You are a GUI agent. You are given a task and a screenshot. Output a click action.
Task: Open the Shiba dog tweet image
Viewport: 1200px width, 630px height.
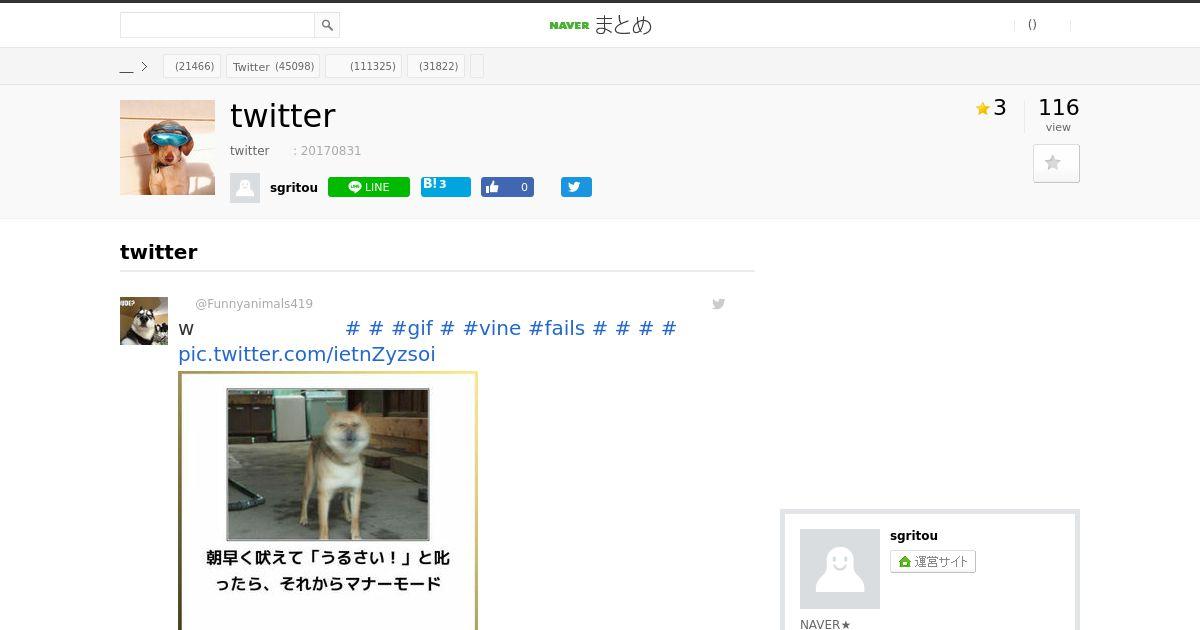[328, 500]
